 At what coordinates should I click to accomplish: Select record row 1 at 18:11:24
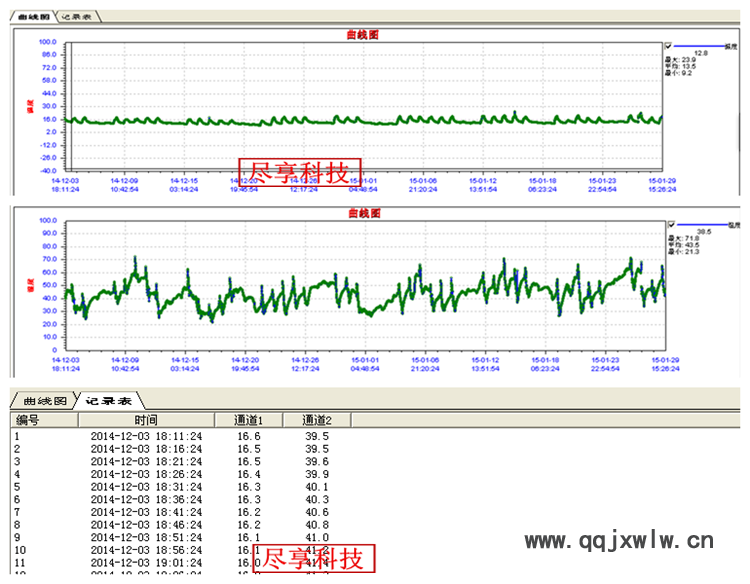point(146,436)
